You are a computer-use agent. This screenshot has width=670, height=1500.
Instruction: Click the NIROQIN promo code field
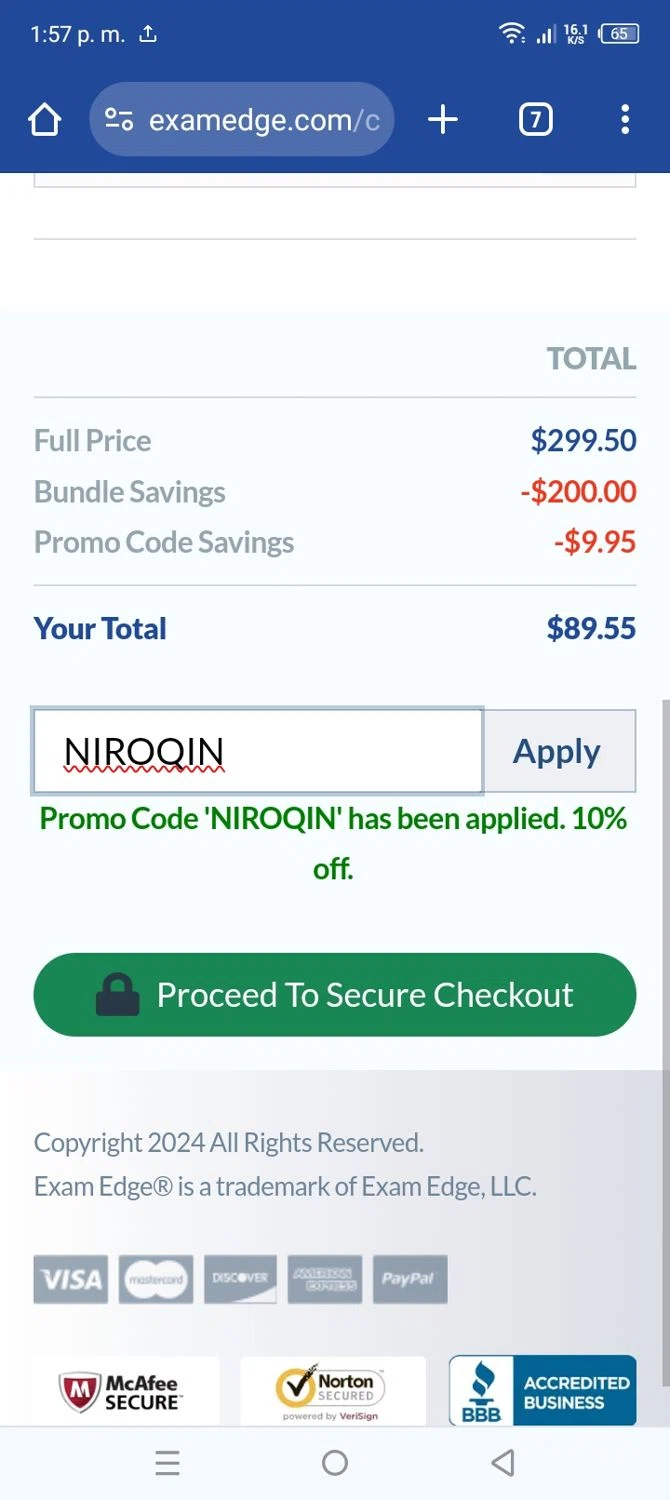pos(258,751)
